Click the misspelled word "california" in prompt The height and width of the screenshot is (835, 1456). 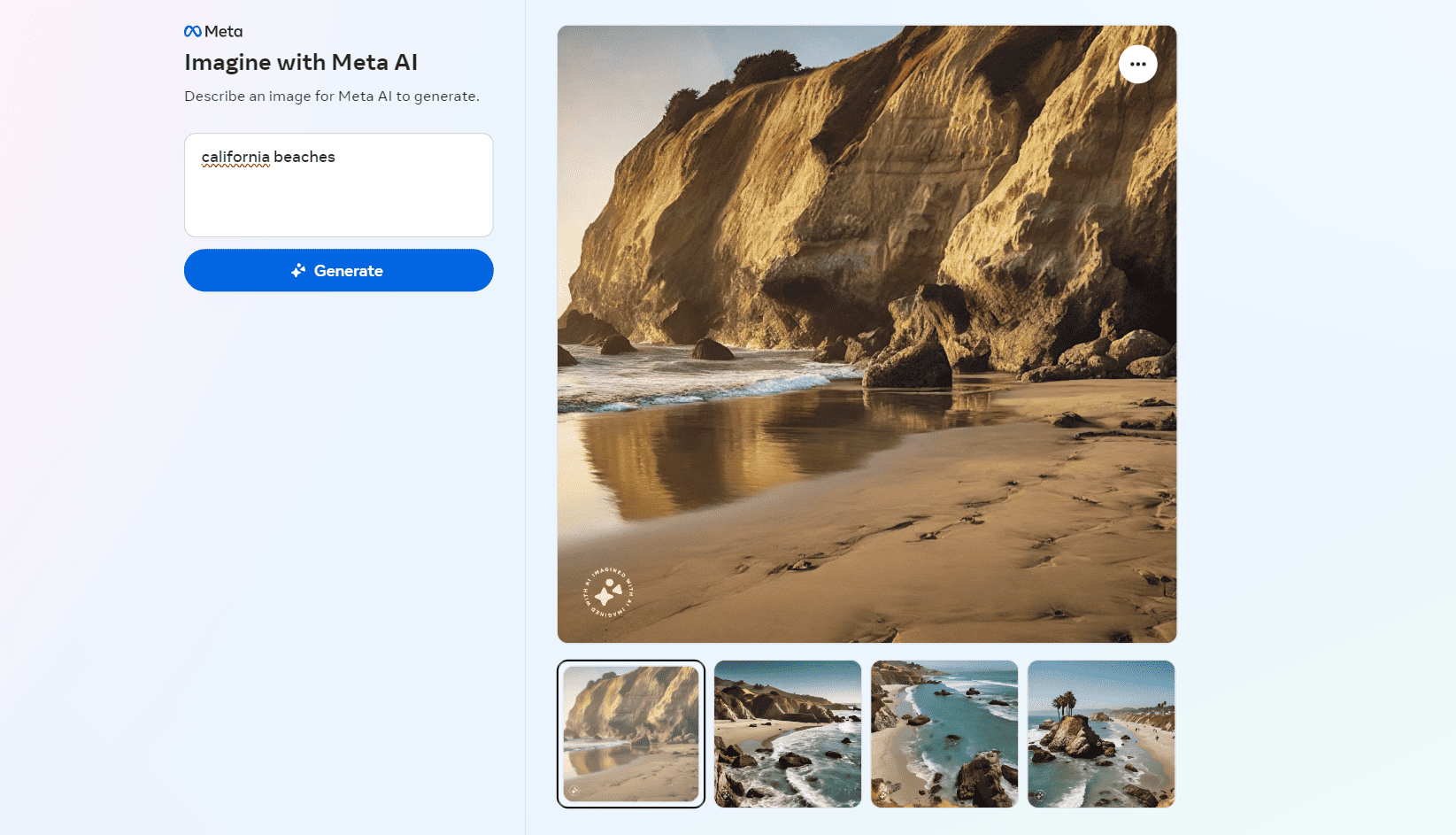point(235,157)
